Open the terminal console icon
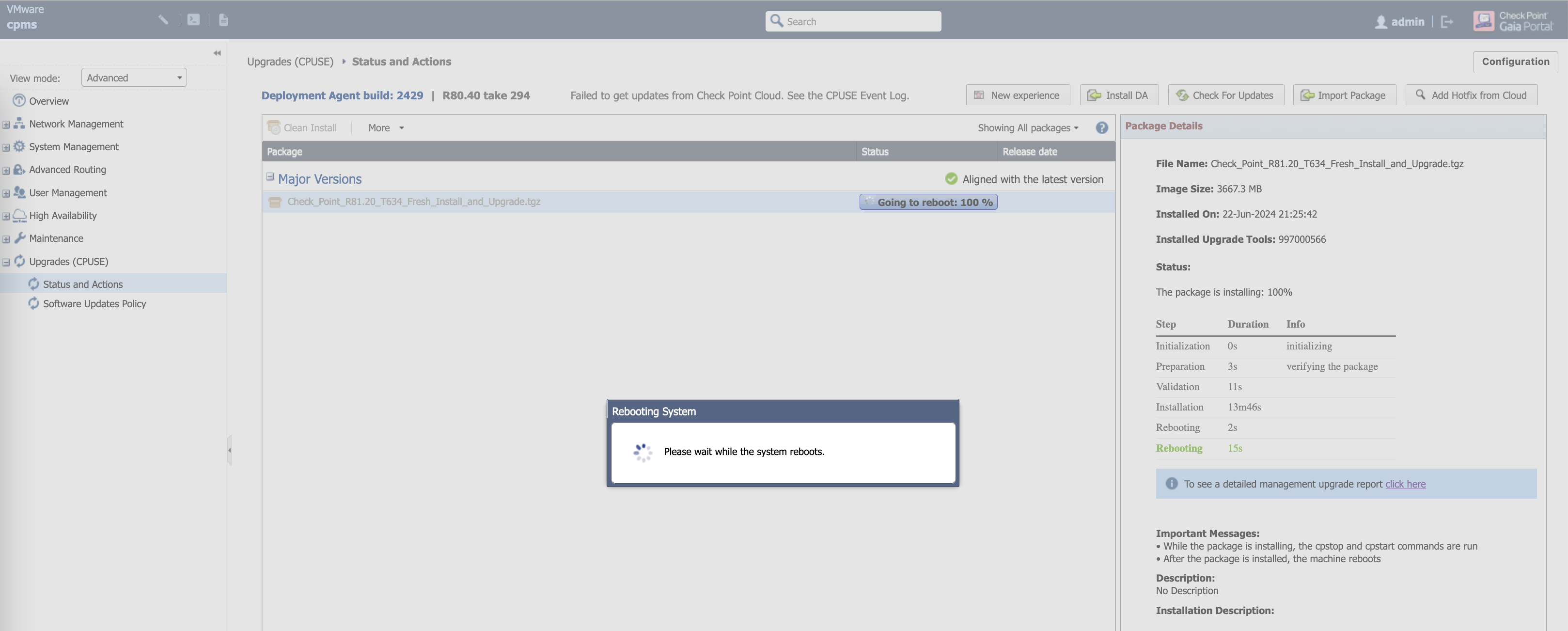1568x631 pixels. pos(193,20)
